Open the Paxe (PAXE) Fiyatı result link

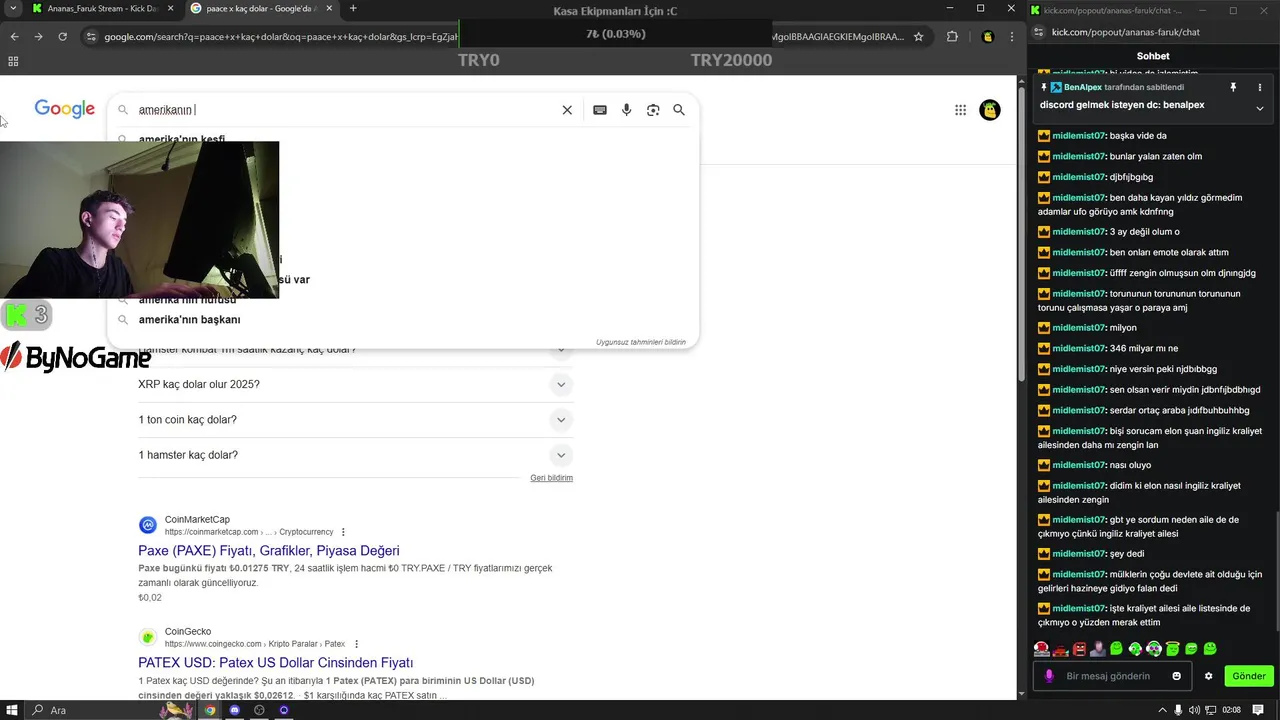269,551
